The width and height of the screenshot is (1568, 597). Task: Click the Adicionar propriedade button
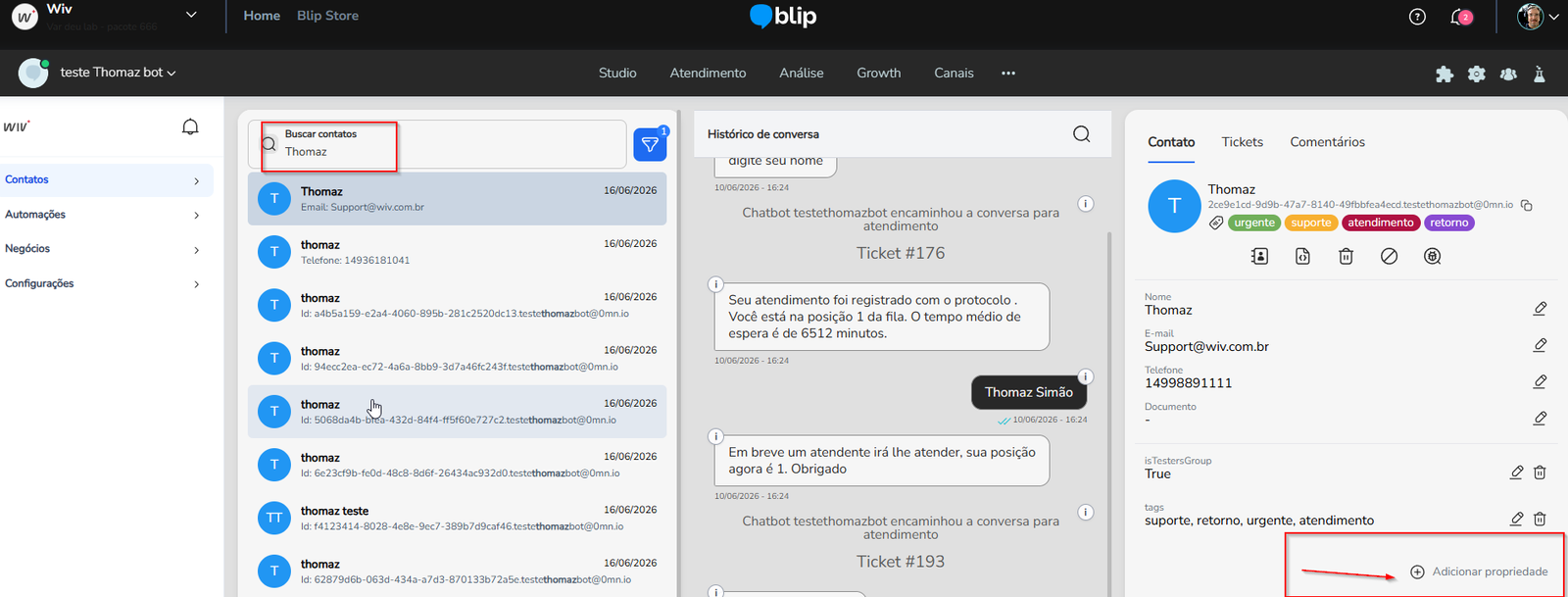point(1479,572)
